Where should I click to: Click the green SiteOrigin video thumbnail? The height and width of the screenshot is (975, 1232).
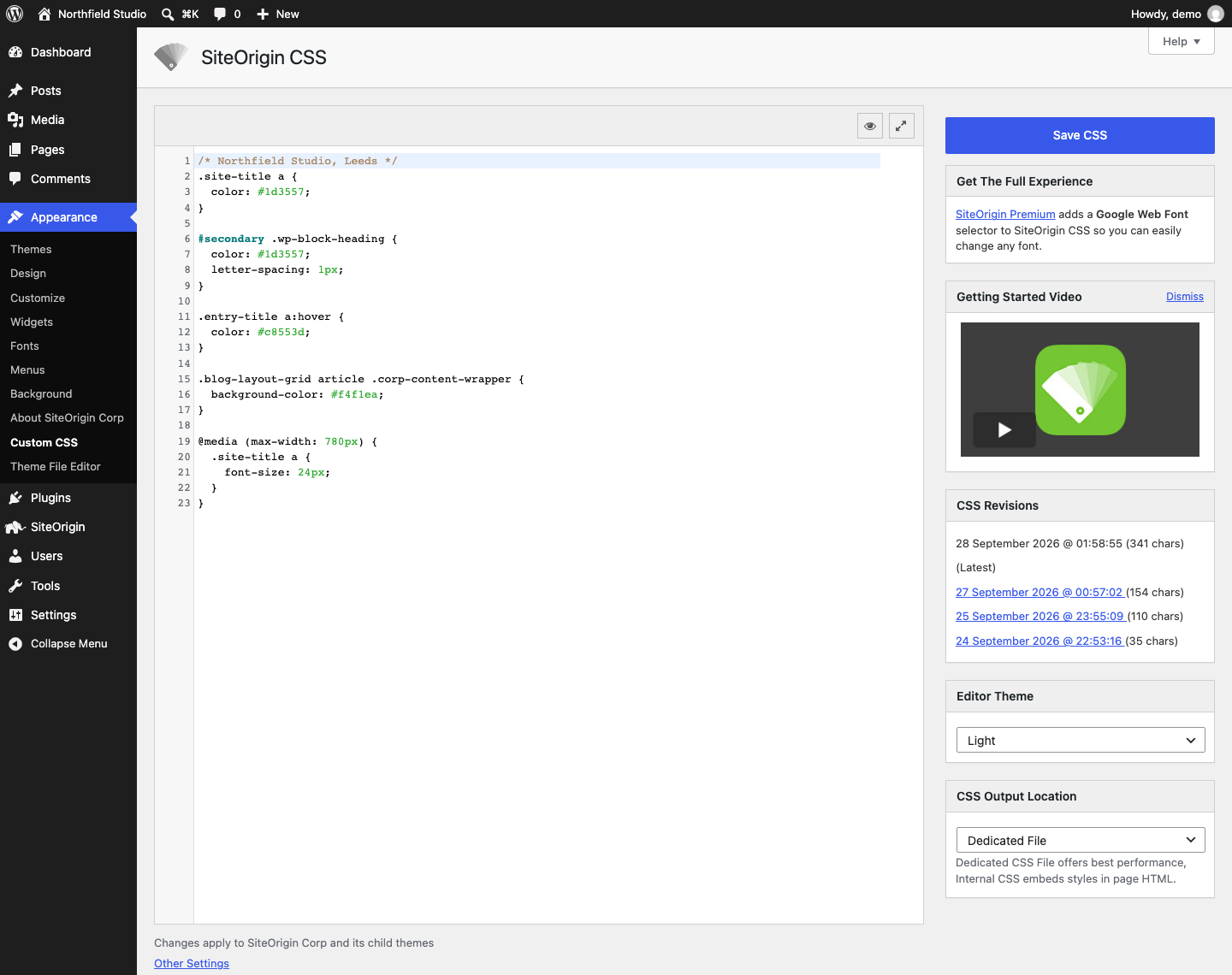[x=1081, y=390]
